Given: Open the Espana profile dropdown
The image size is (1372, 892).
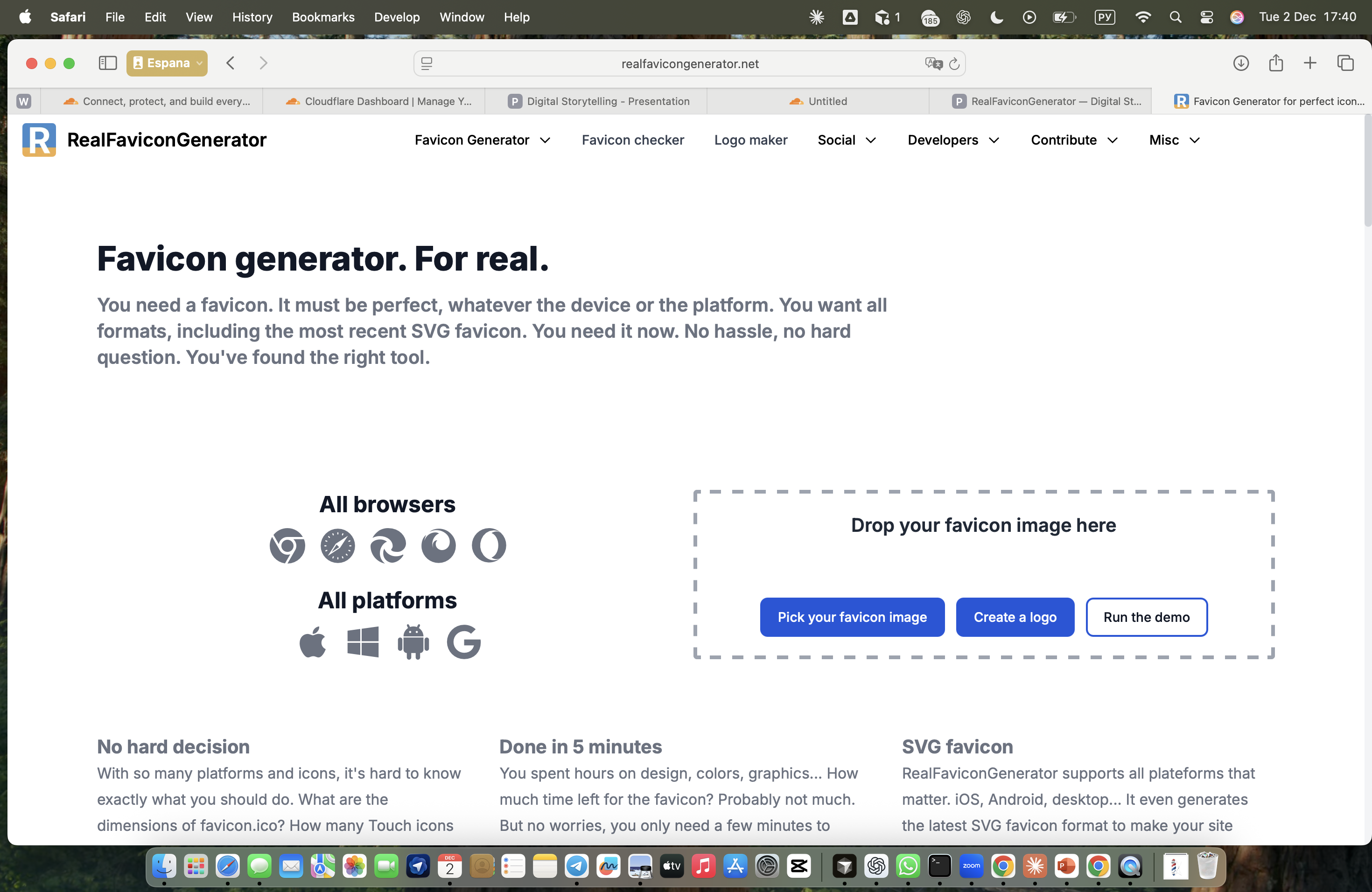Looking at the screenshot, I should 167,63.
